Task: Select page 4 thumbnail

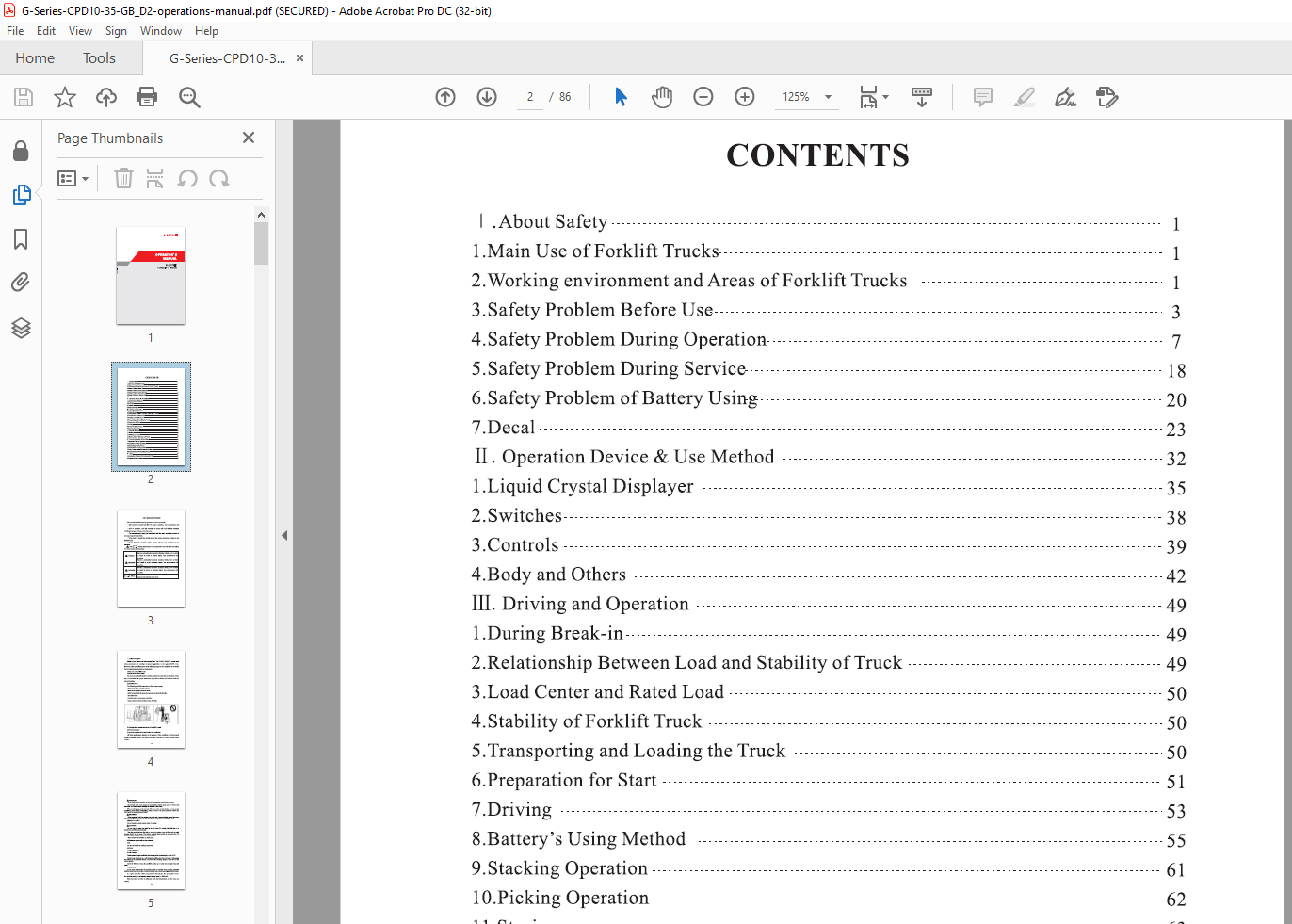Action: coord(151,700)
